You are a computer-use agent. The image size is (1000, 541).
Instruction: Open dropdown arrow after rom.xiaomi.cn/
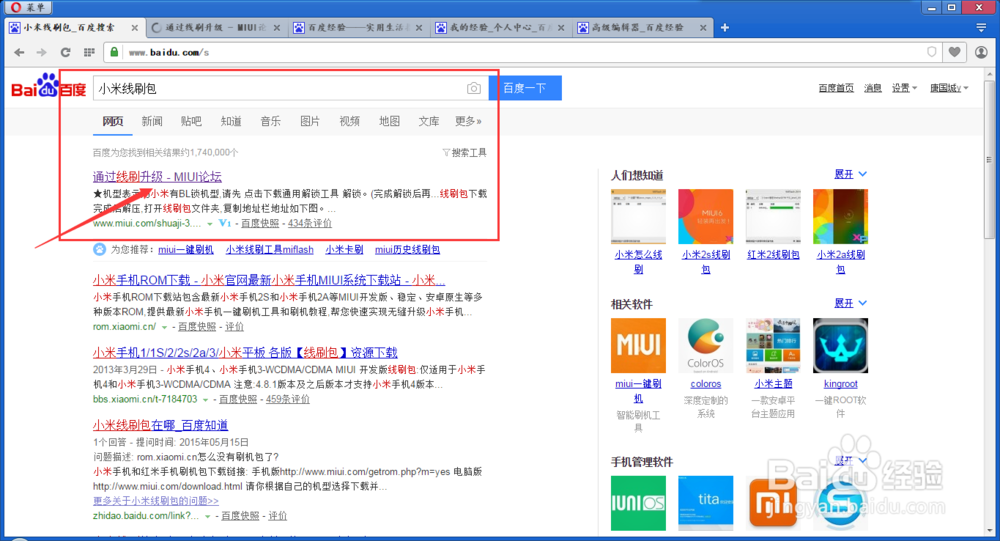point(165,327)
